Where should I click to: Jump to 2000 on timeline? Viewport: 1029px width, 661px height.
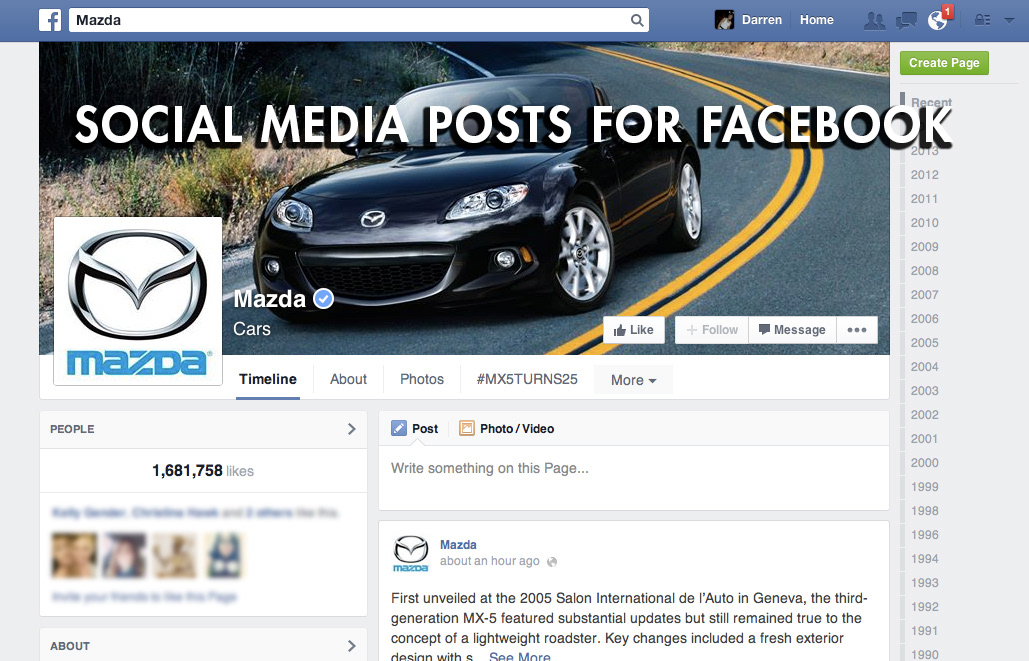click(x=925, y=463)
